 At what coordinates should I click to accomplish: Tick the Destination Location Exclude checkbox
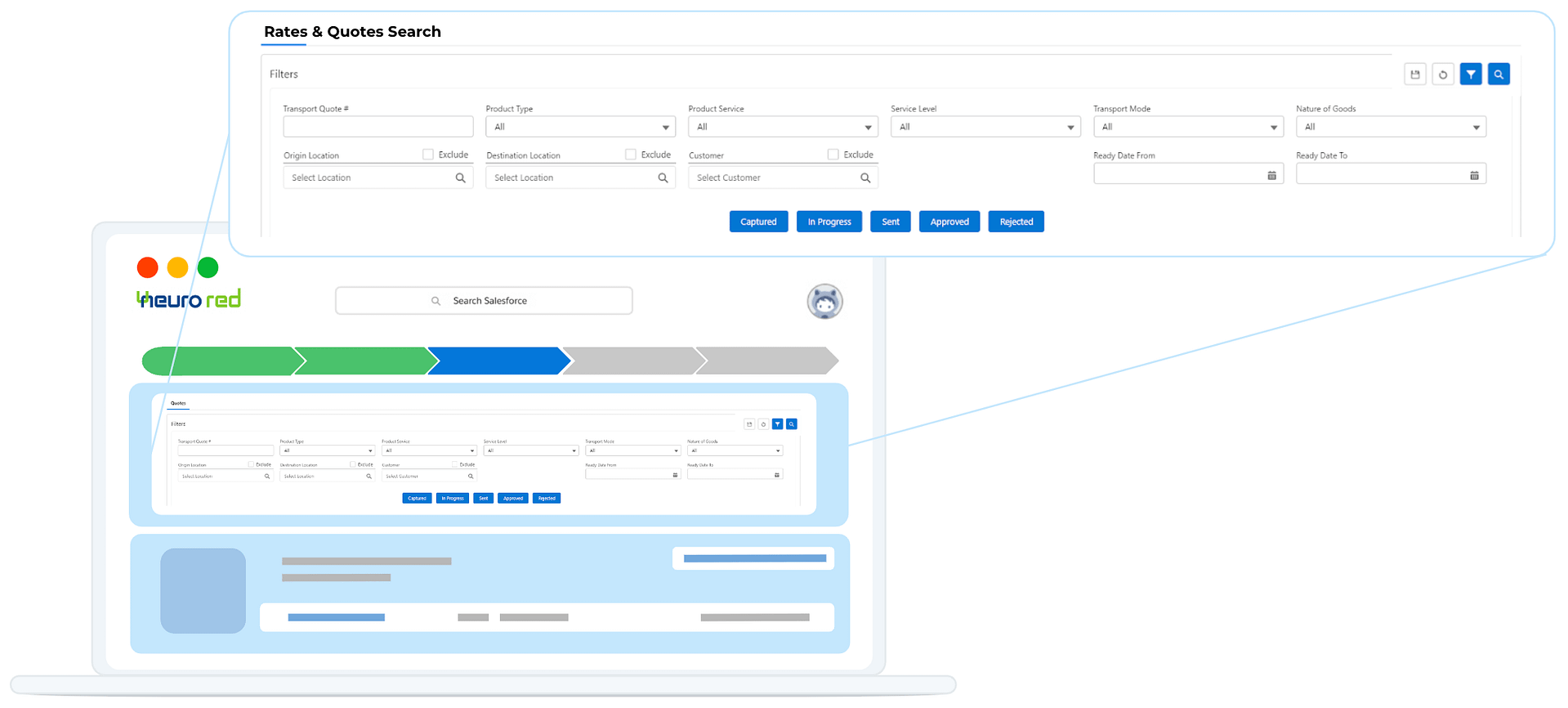click(630, 155)
